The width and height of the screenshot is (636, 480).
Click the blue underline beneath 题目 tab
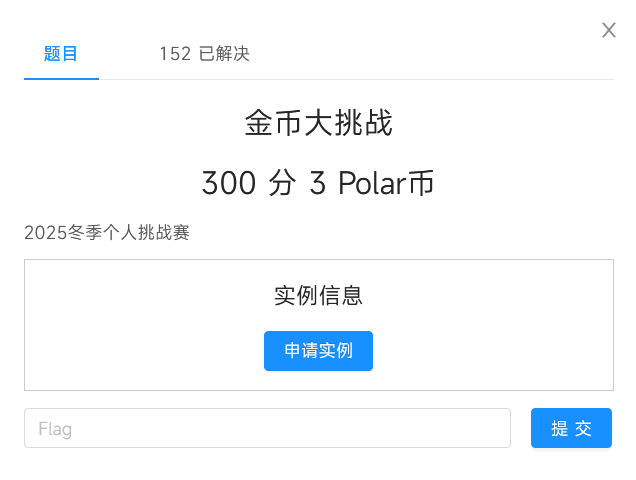[x=61, y=79]
